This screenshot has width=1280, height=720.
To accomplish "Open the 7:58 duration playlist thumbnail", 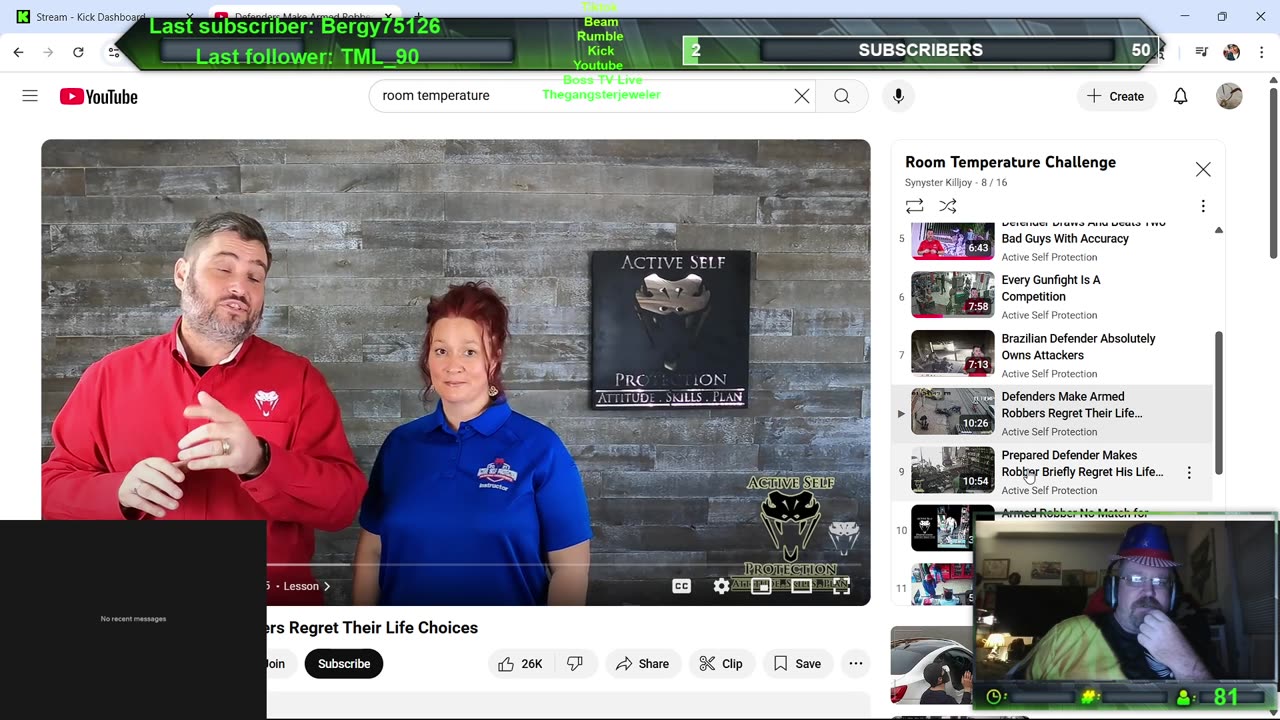I will (952, 295).
